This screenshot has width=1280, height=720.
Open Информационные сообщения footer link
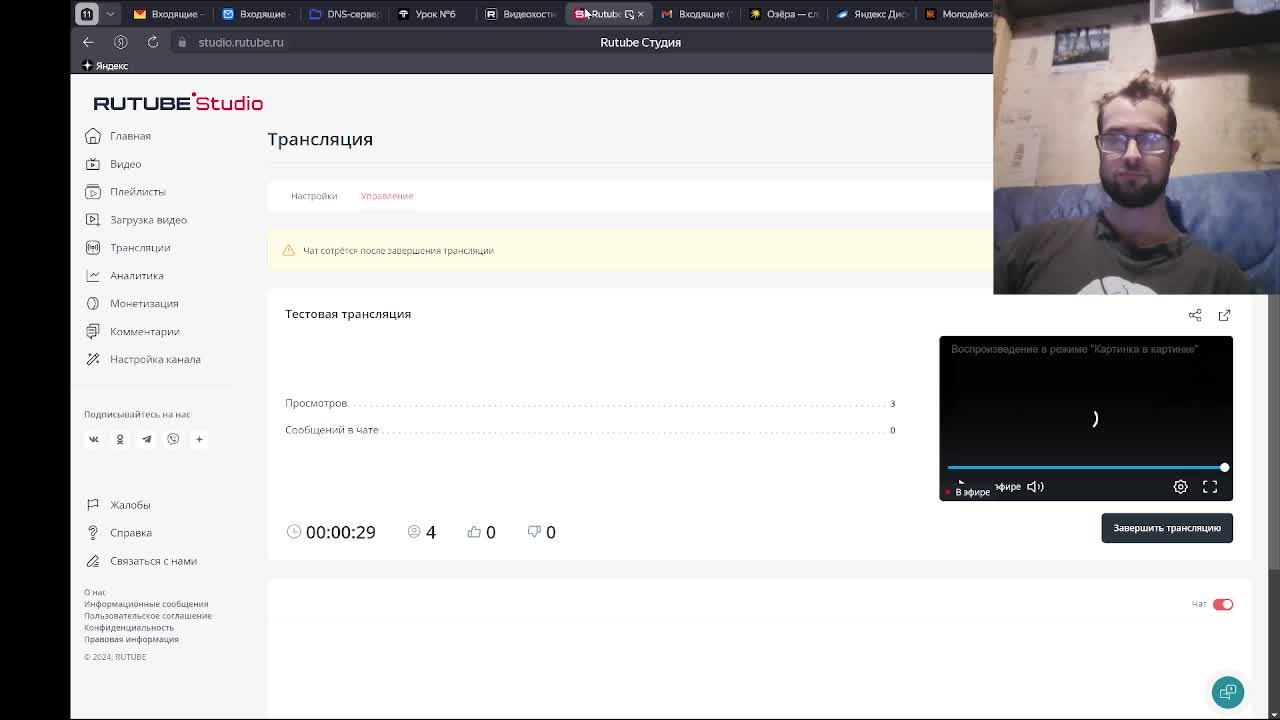[146, 604]
